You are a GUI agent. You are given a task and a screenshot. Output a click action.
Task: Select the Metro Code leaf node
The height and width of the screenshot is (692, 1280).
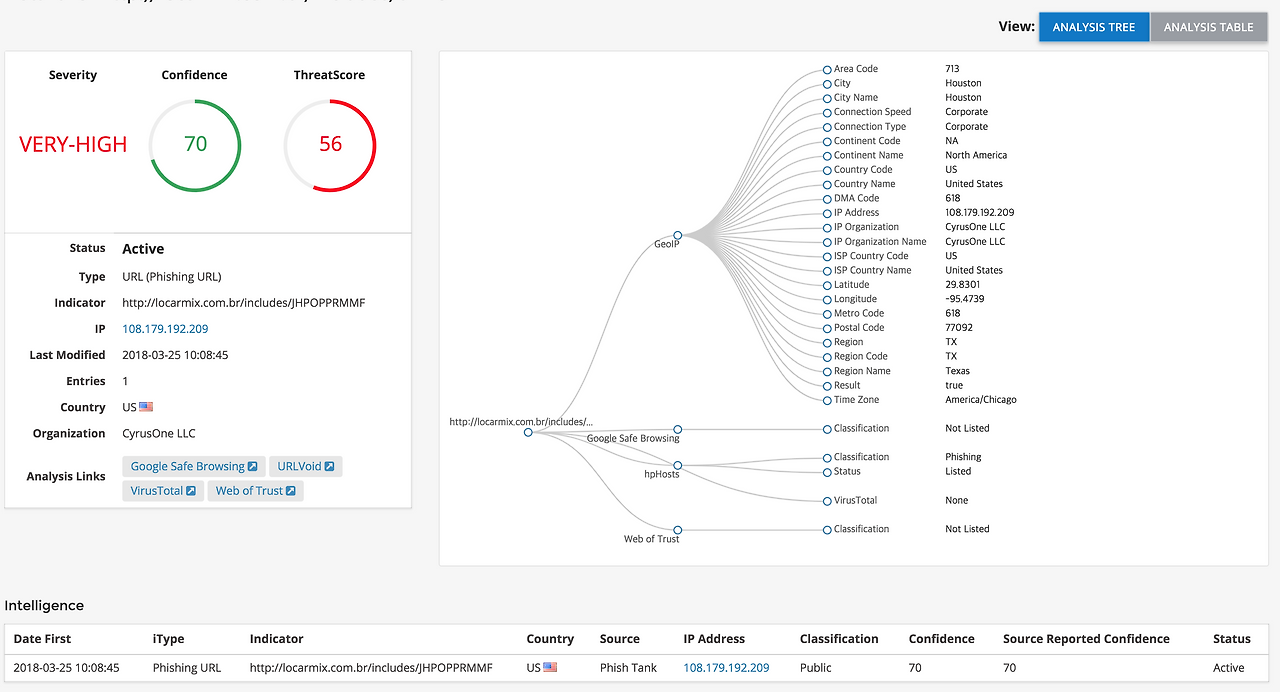tap(827, 314)
